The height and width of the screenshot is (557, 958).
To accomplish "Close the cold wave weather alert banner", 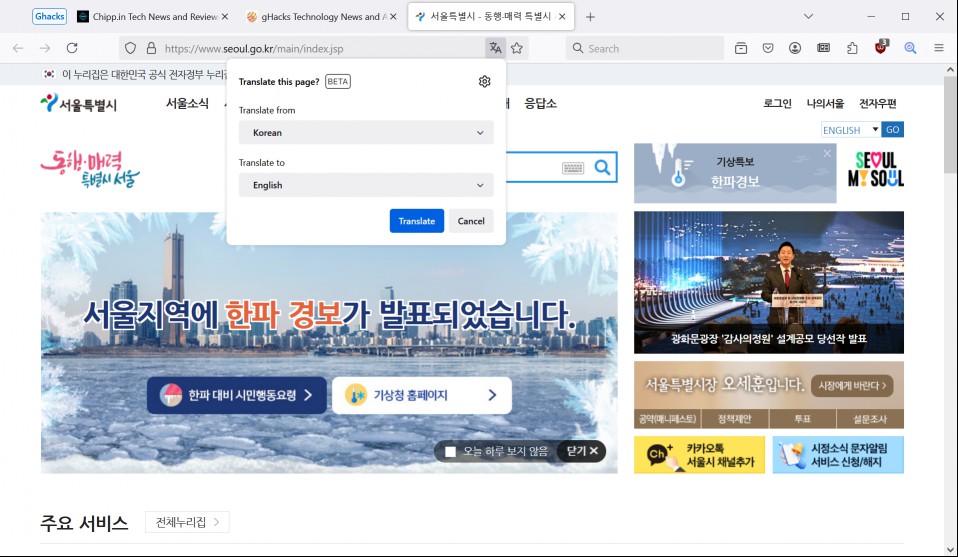I will point(827,153).
